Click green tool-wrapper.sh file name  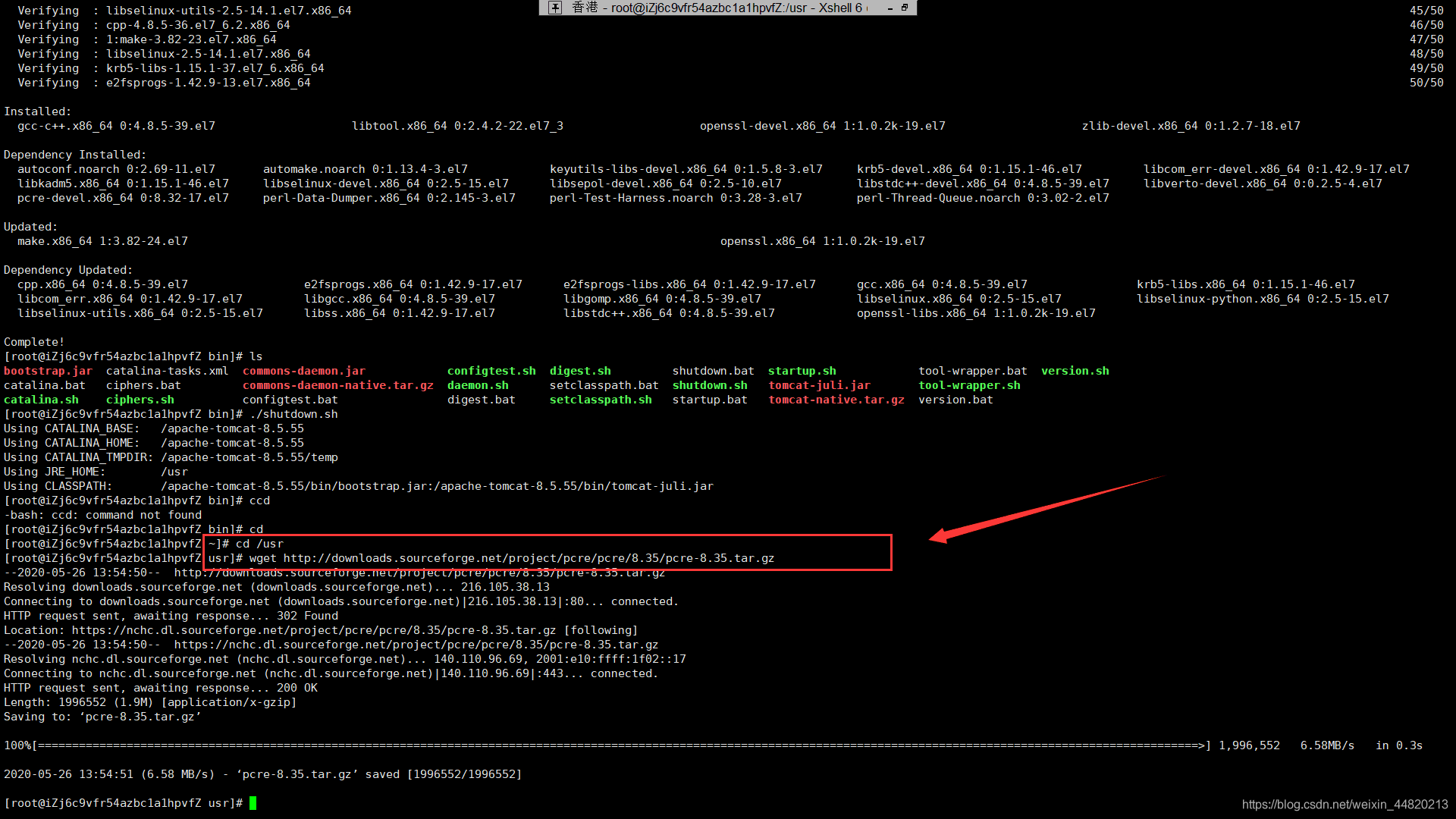pyautogui.click(x=969, y=385)
